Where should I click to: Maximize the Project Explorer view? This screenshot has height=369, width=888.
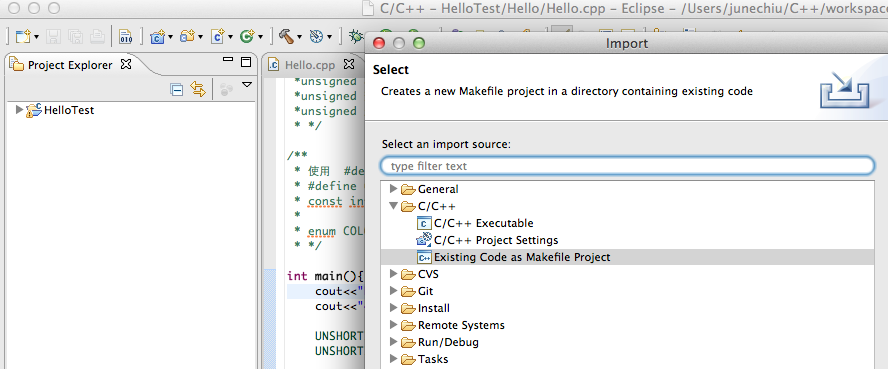click(246, 62)
